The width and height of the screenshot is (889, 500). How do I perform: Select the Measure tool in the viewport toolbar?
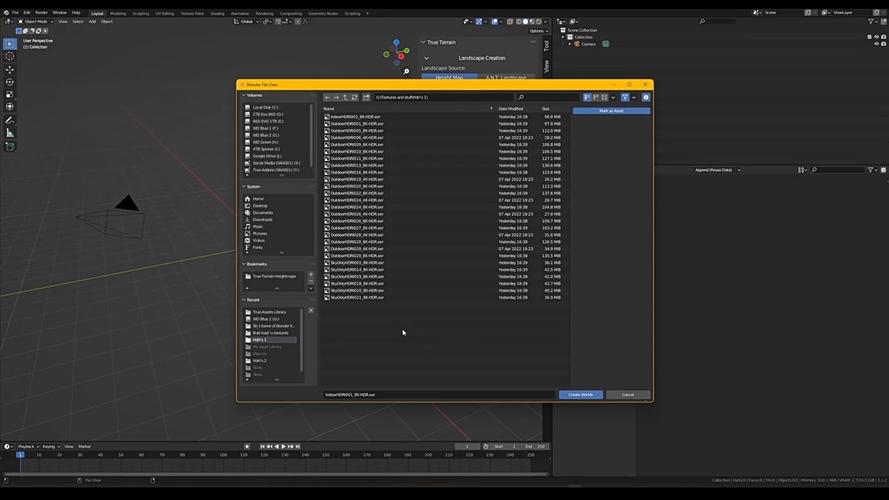(x=10, y=133)
